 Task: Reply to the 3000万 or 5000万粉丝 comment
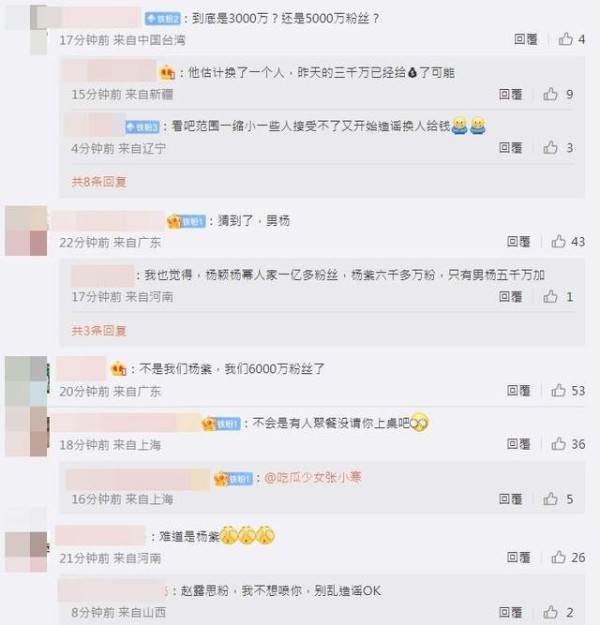[x=525, y=39]
